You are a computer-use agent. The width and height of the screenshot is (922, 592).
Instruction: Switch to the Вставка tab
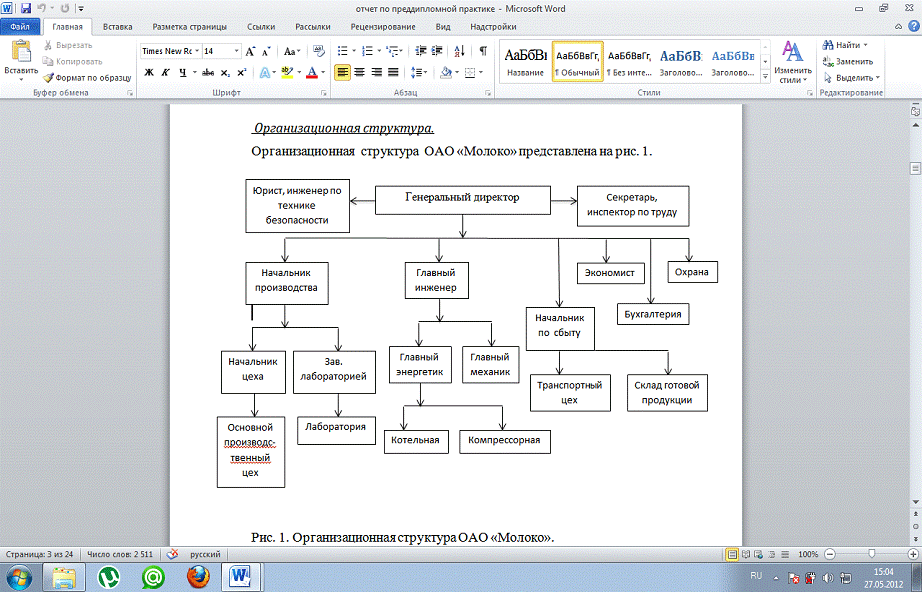tap(117, 27)
